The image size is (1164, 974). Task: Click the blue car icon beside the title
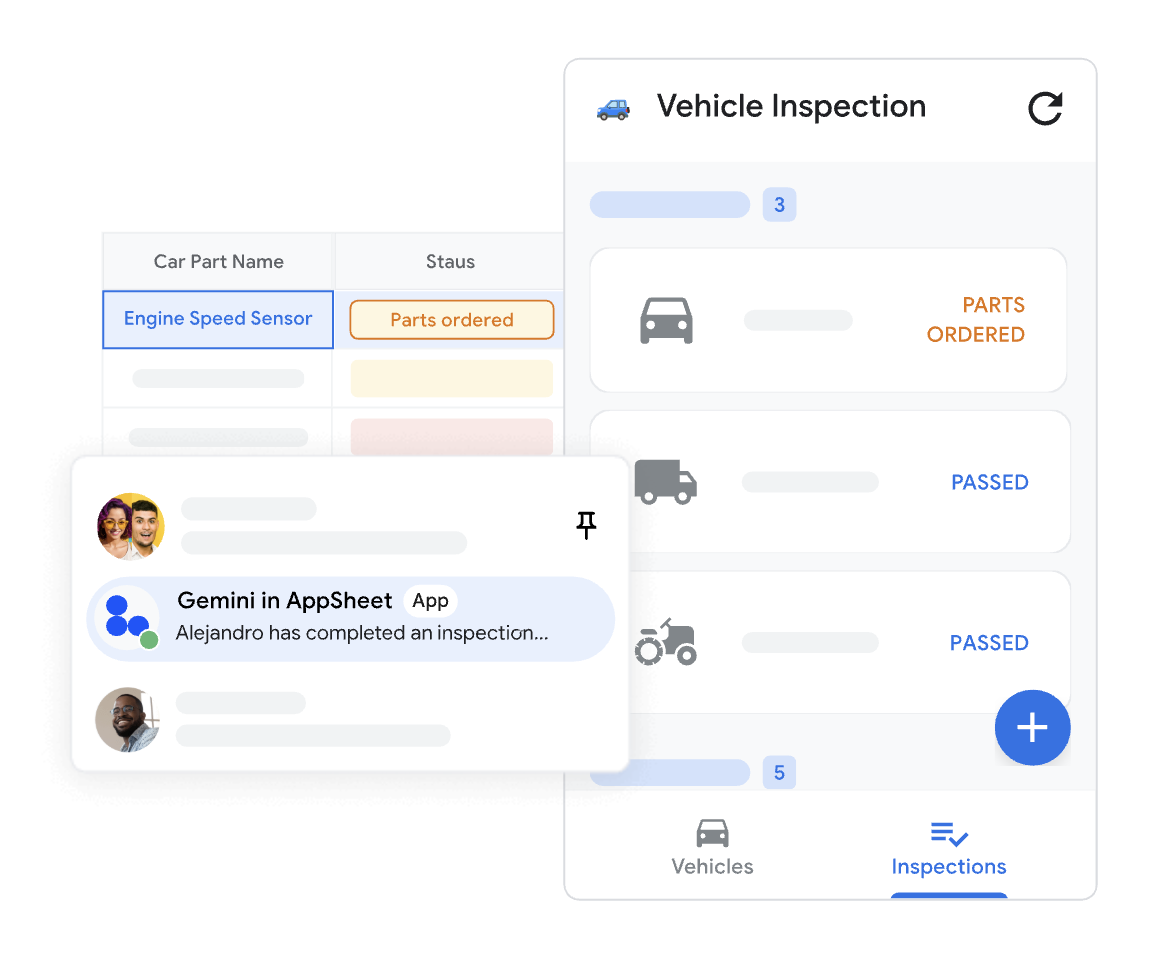[x=613, y=108]
